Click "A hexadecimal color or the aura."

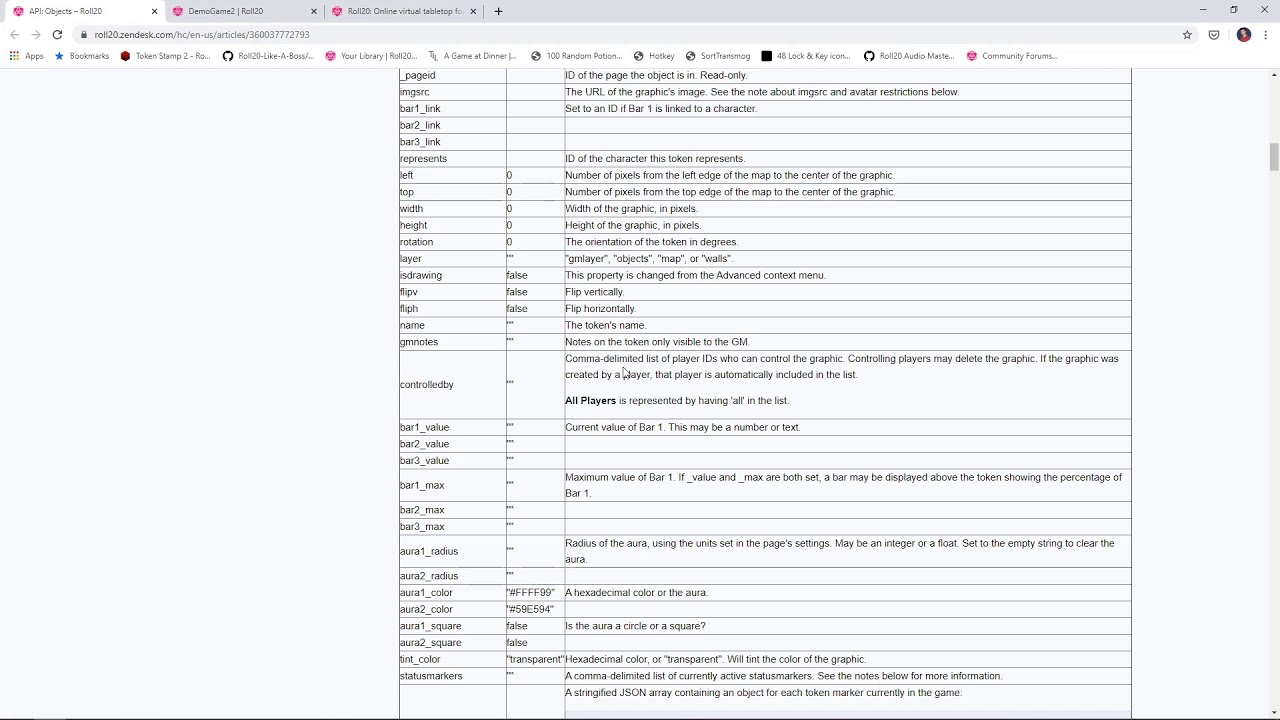[636, 593]
